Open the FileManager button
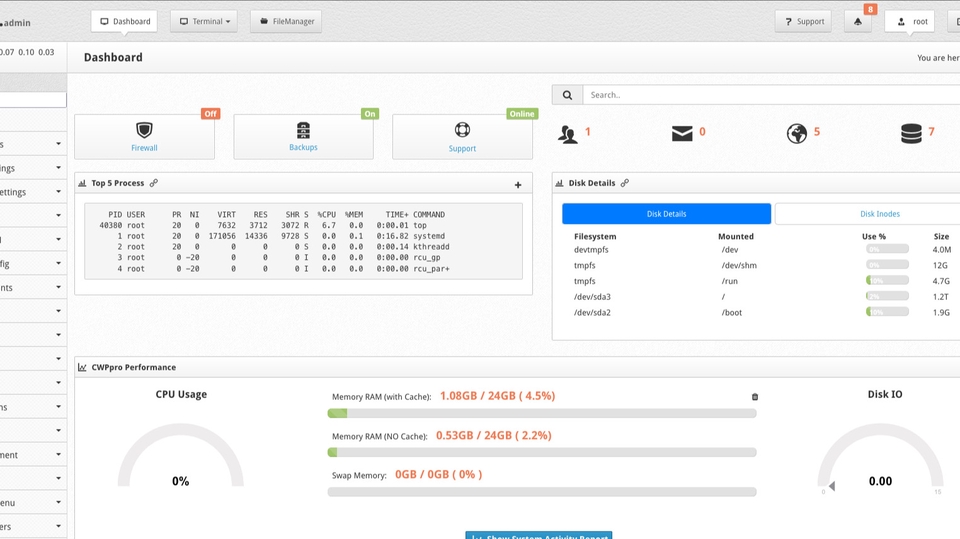960x539 pixels. [286, 21]
